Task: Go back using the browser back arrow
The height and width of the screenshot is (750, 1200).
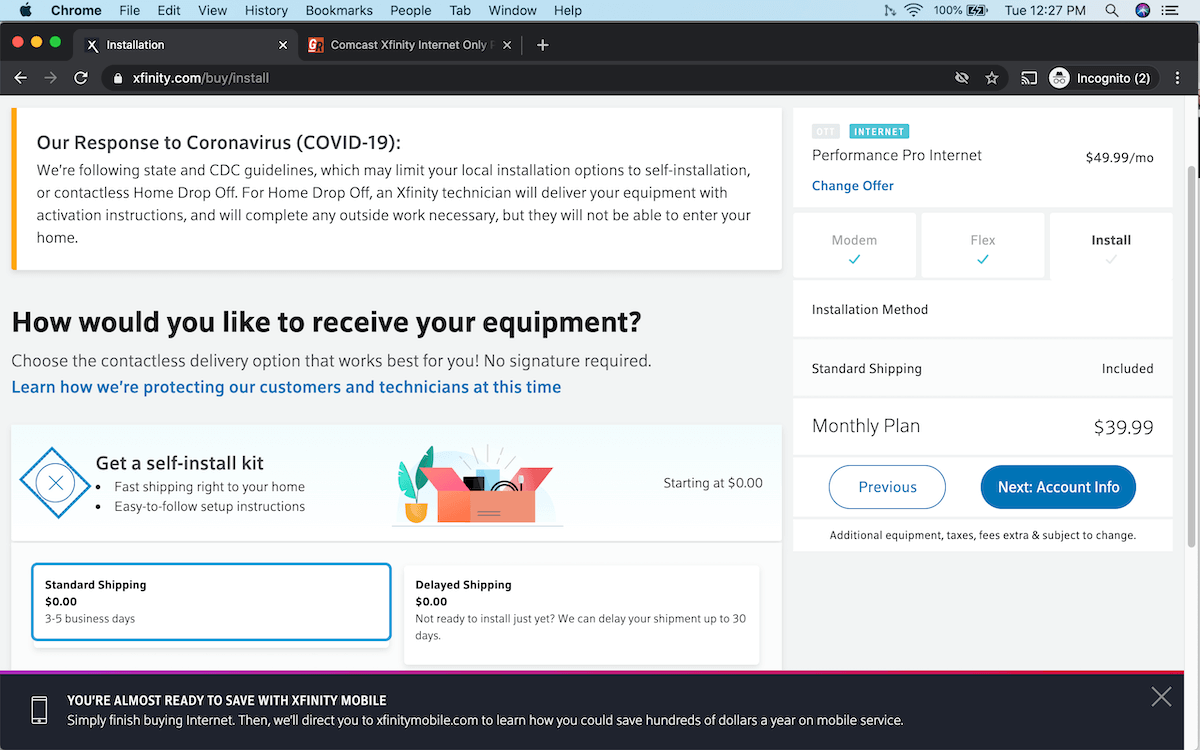Action: (21, 78)
